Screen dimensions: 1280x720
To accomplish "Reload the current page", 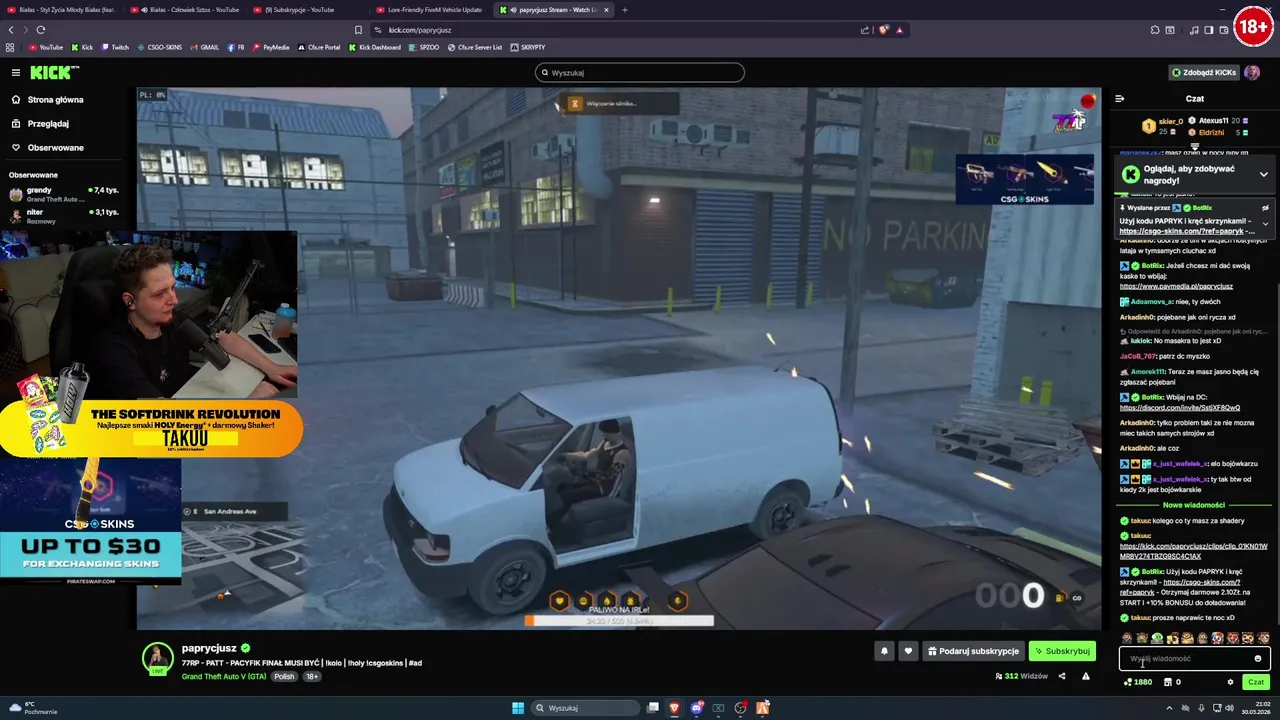I will click(40, 30).
